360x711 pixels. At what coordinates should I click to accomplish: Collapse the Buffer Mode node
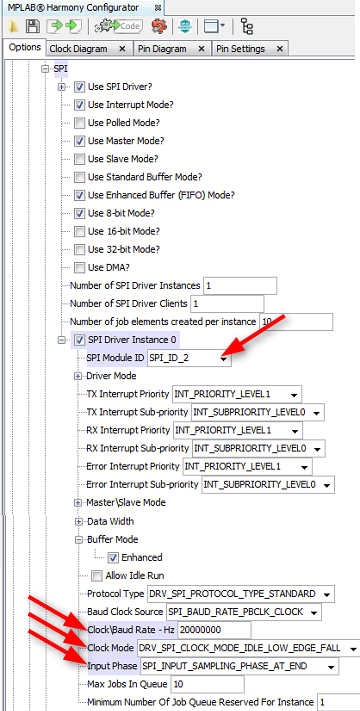(78, 540)
